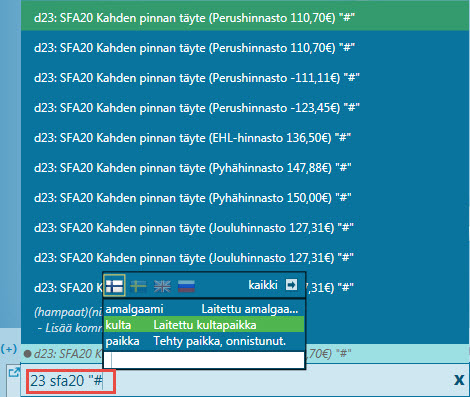Image resolution: width=470 pixels, height=397 pixels.
Task: Select the Pyhähinnasto 150,00€ suggestion
Action: coord(245,198)
